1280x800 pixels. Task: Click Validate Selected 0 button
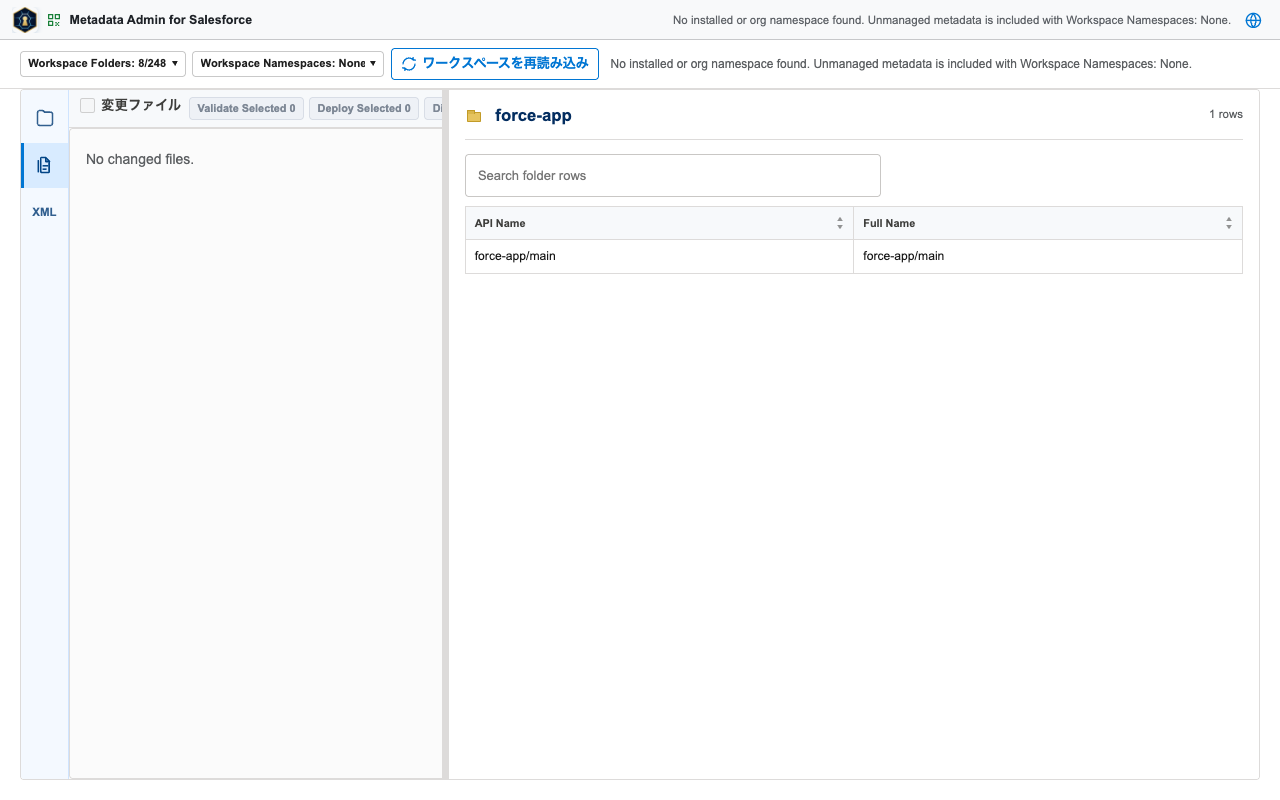246,109
